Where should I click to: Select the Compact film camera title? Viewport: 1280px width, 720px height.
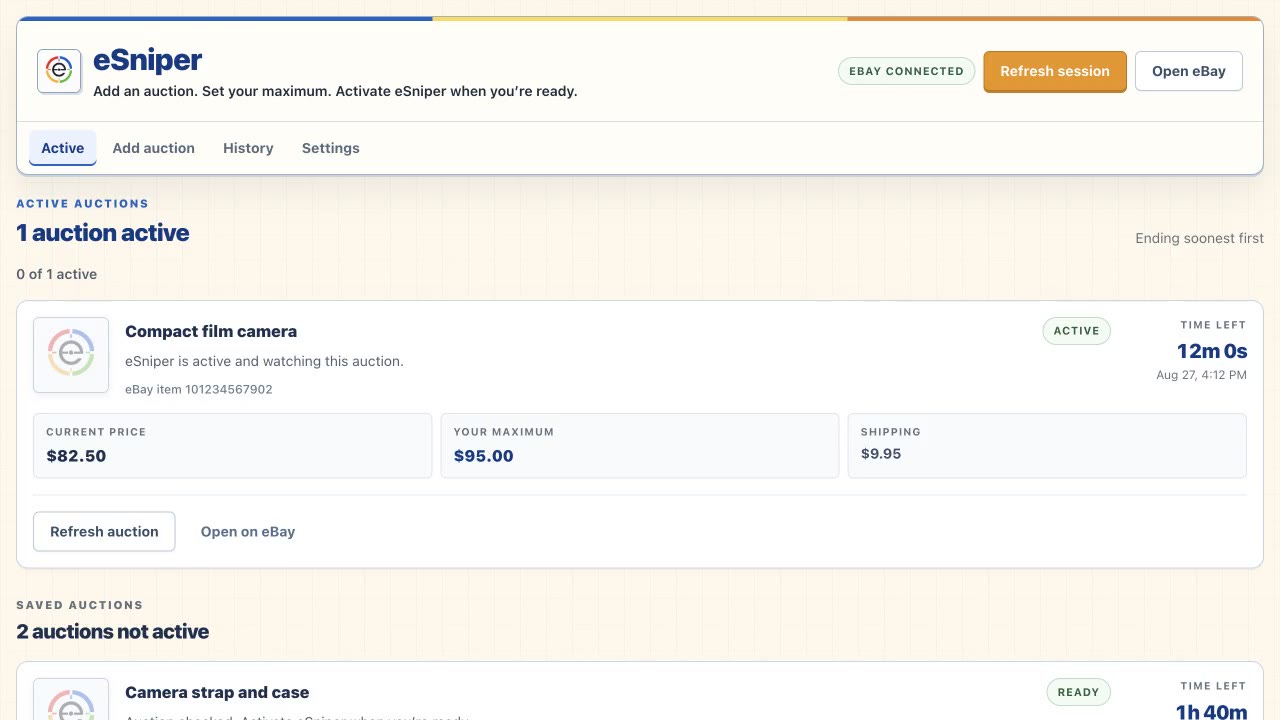tap(211, 331)
